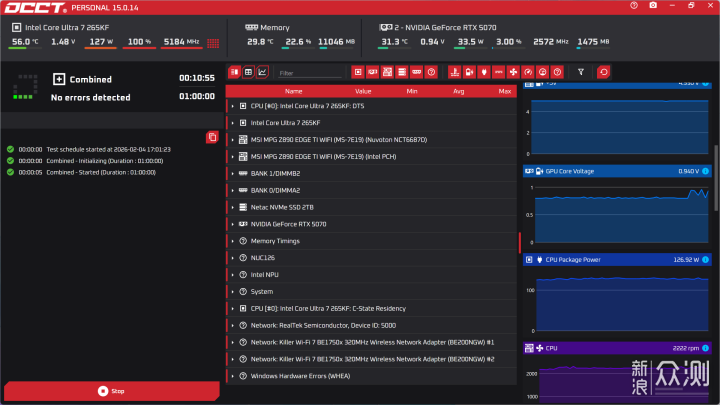This screenshot has width=720, height=405.
Task: Stop the running Combined test
Action: click(x=112, y=391)
